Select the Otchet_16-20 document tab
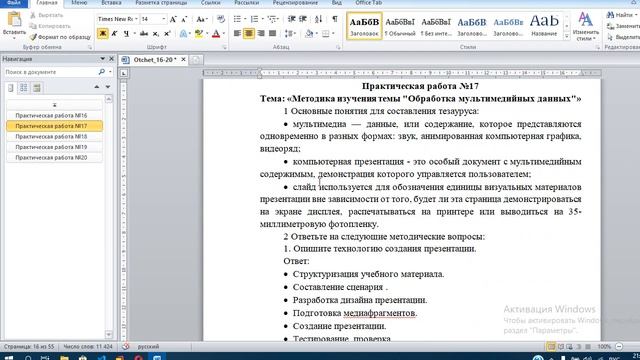This screenshot has width=640, height=360. tap(153, 60)
